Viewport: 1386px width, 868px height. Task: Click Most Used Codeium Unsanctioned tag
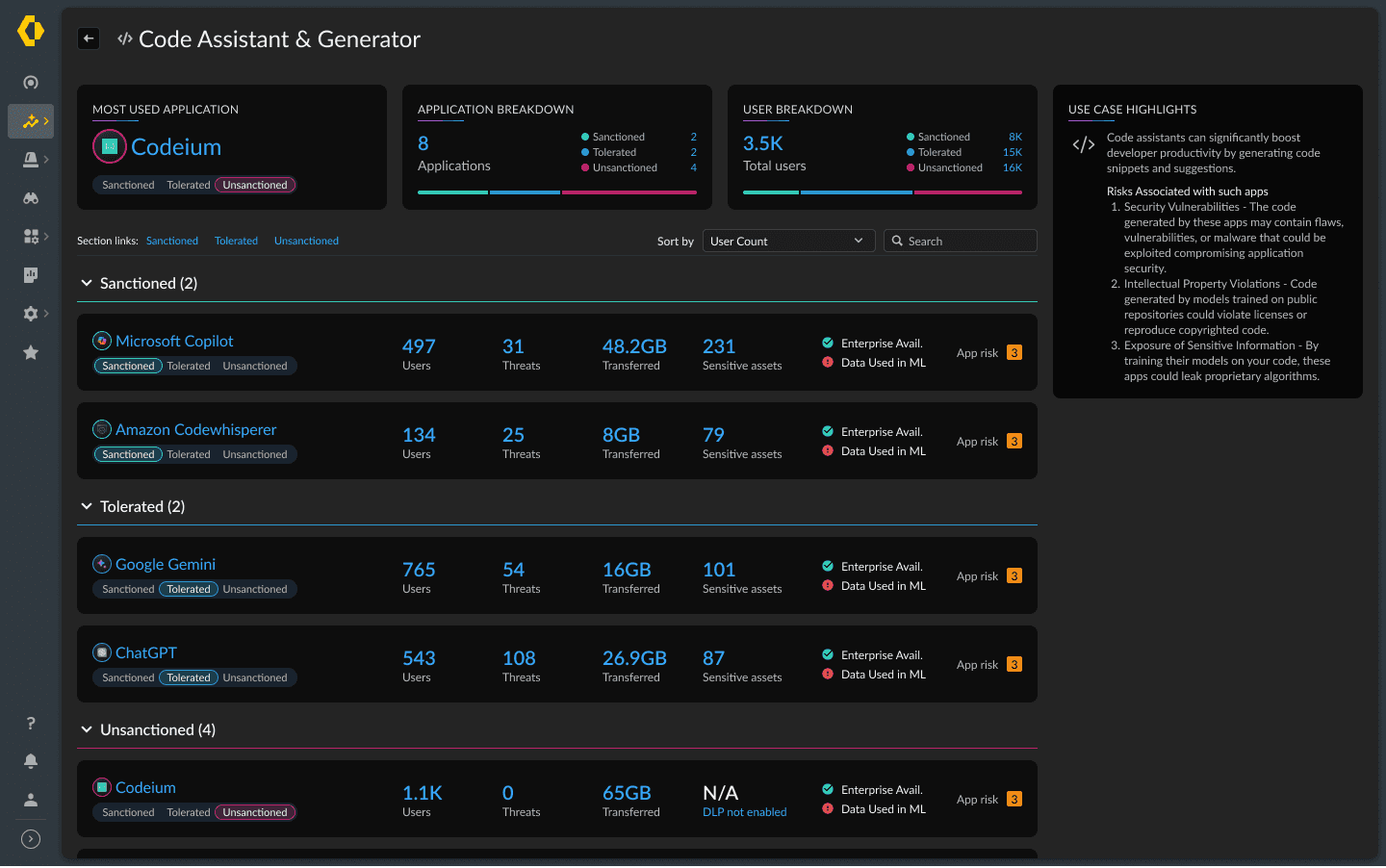pyautogui.click(x=255, y=185)
